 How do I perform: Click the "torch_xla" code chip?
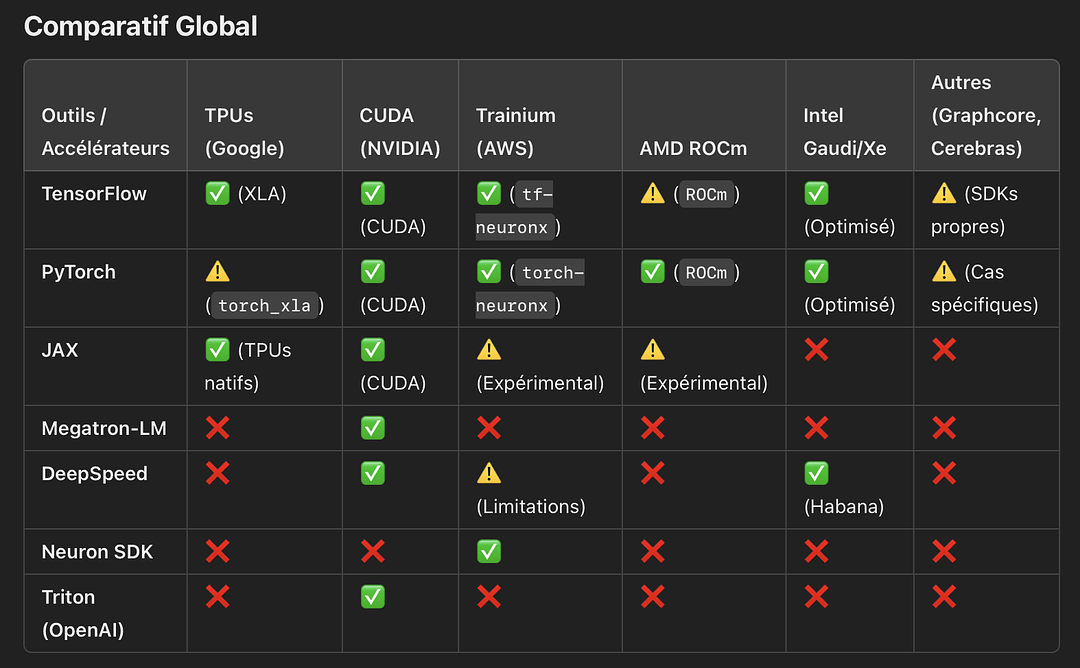264,305
